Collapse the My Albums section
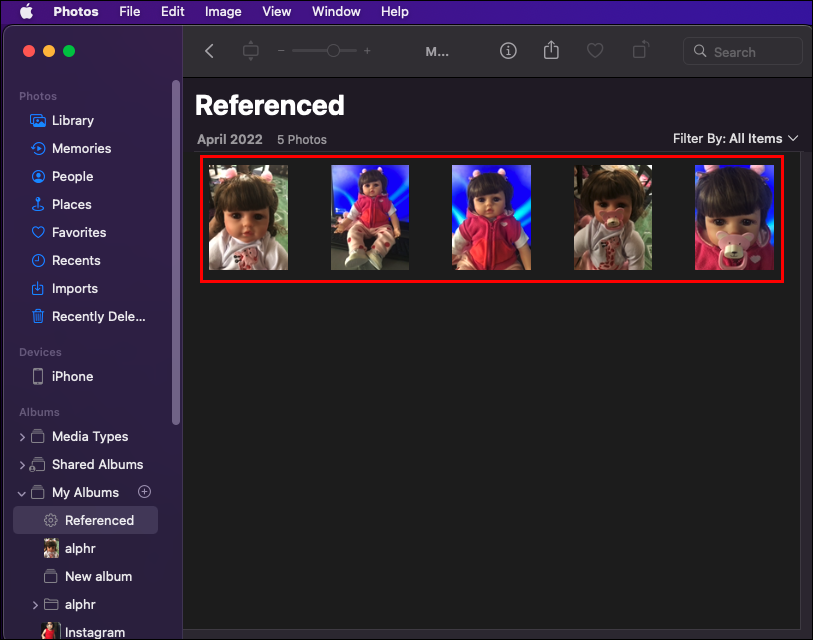813x640 pixels. click(x=22, y=493)
